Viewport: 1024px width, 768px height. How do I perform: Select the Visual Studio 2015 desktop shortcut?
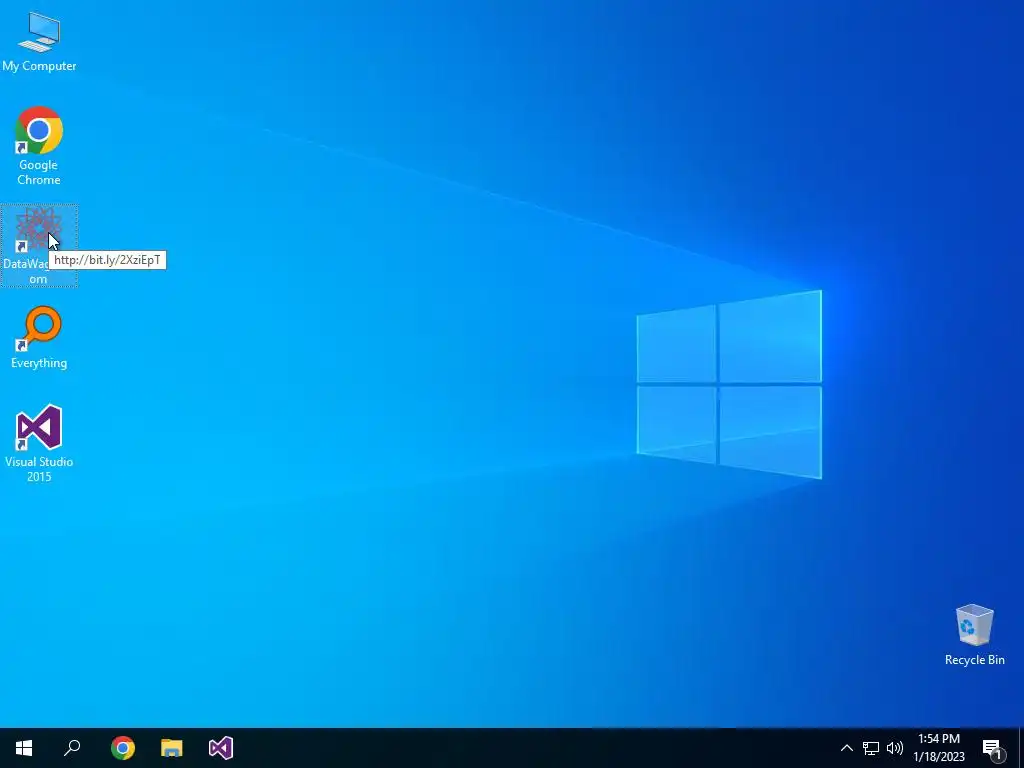[x=39, y=443]
